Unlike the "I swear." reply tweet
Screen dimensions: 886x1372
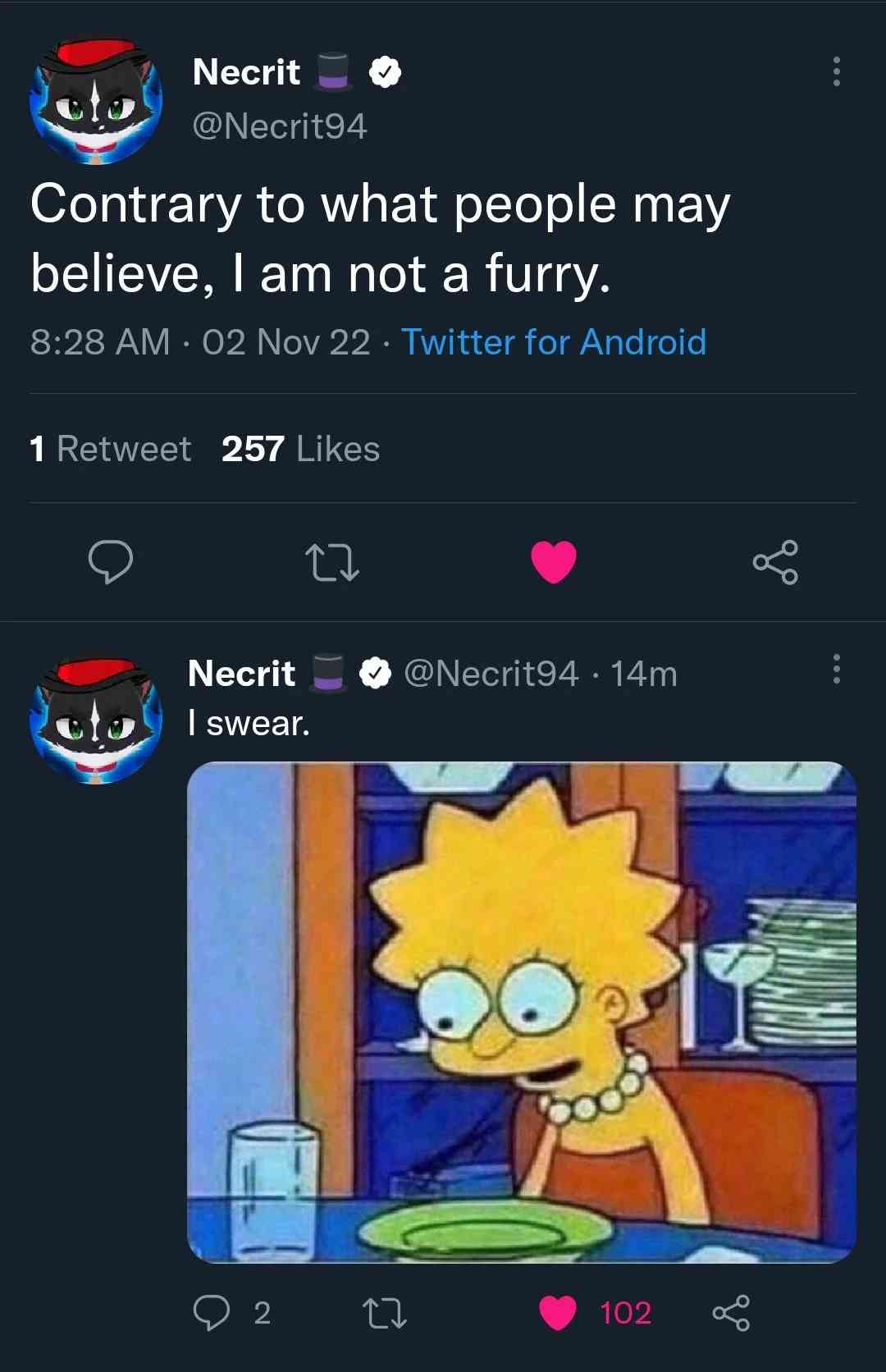point(558,1312)
